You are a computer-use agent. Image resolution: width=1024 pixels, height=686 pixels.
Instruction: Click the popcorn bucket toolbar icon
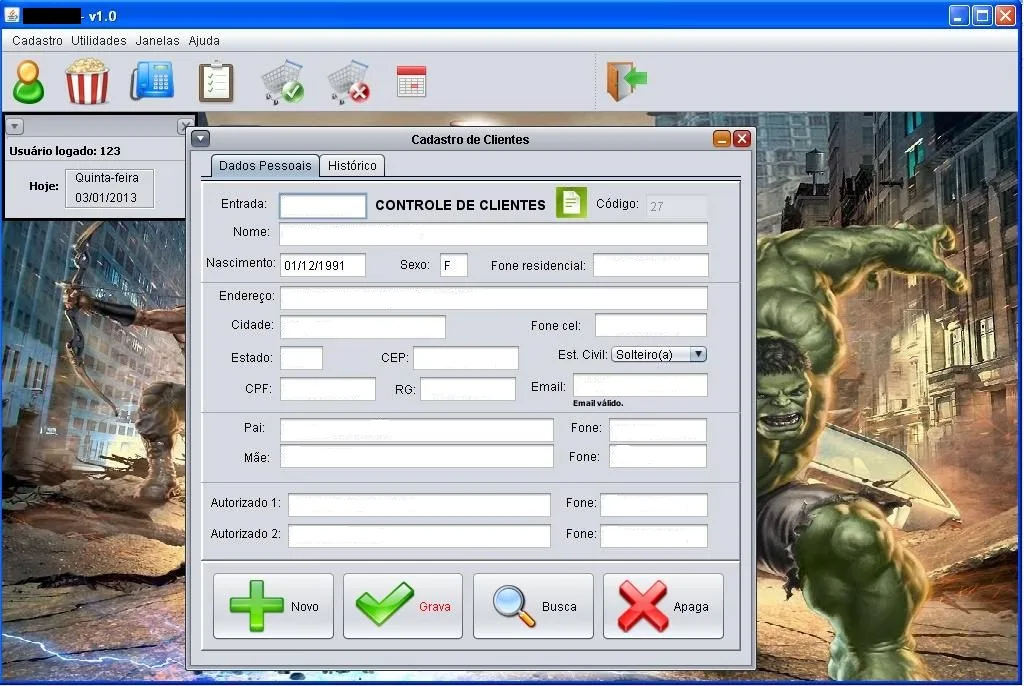(87, 82)
